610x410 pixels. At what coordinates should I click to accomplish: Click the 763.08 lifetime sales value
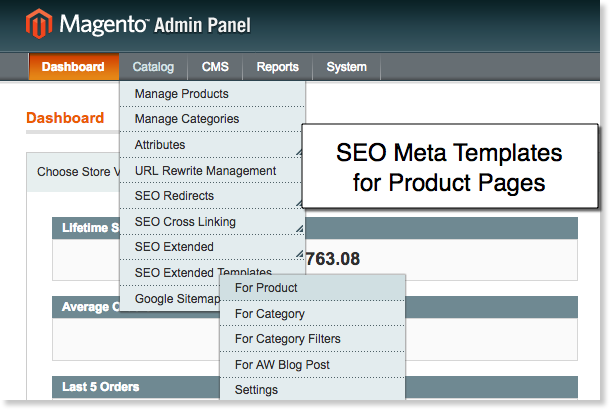333,259
